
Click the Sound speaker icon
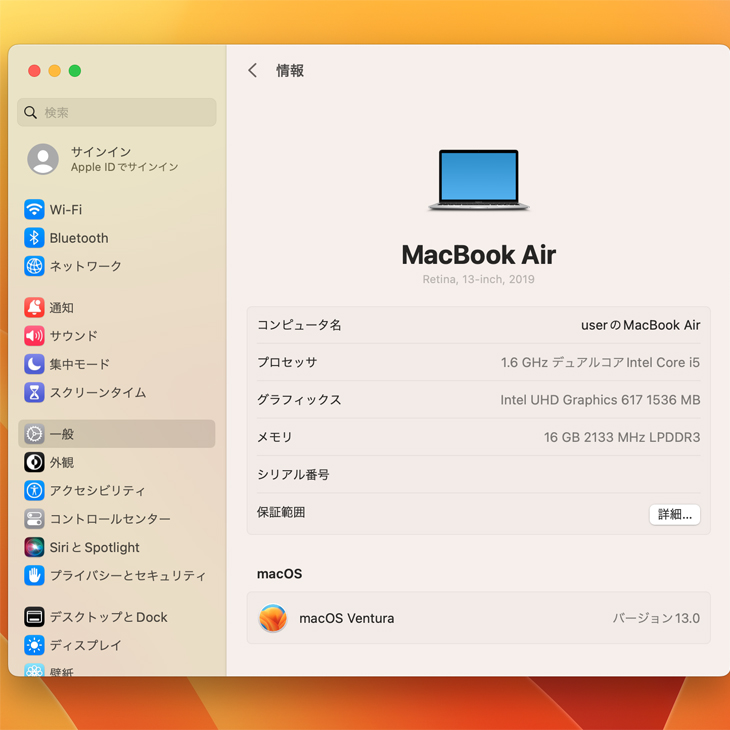[34, 336]
